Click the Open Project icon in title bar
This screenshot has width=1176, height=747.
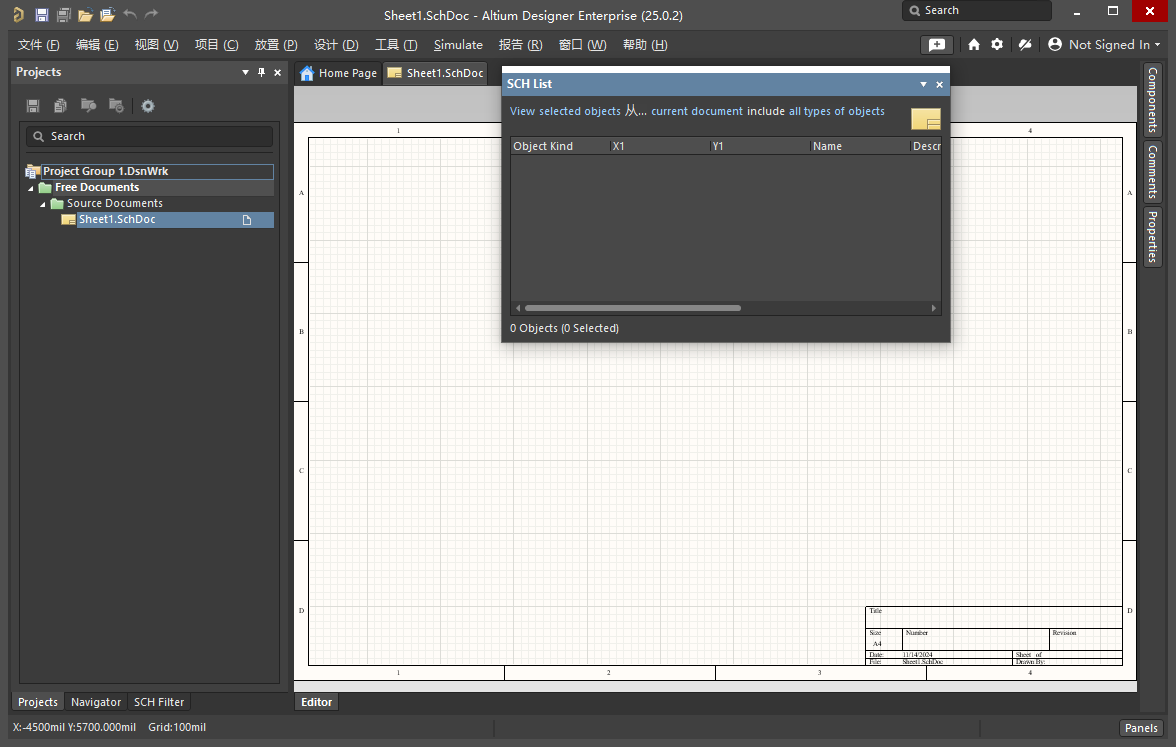107,14
